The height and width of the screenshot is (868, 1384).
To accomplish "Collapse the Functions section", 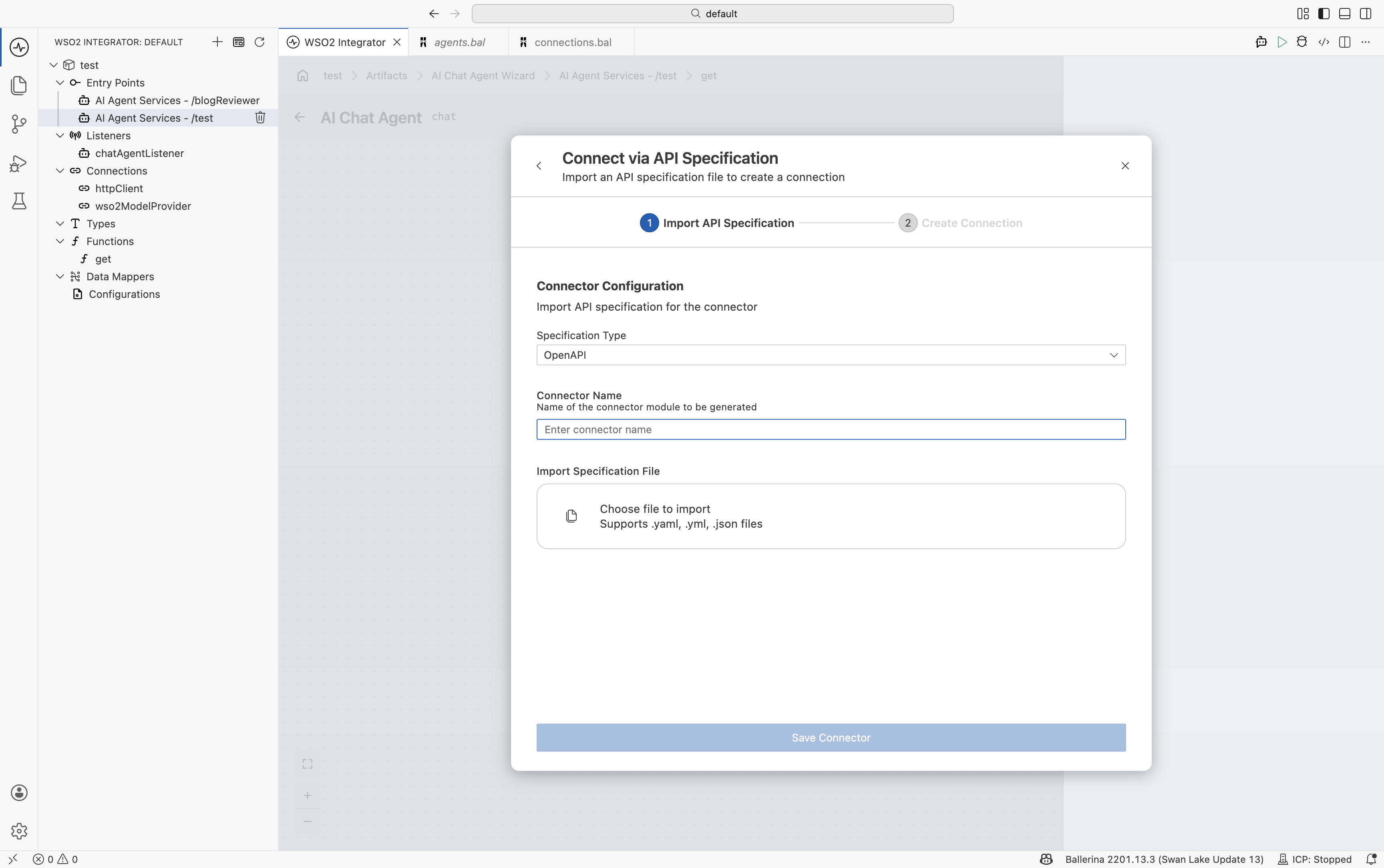I will point(60,241).
